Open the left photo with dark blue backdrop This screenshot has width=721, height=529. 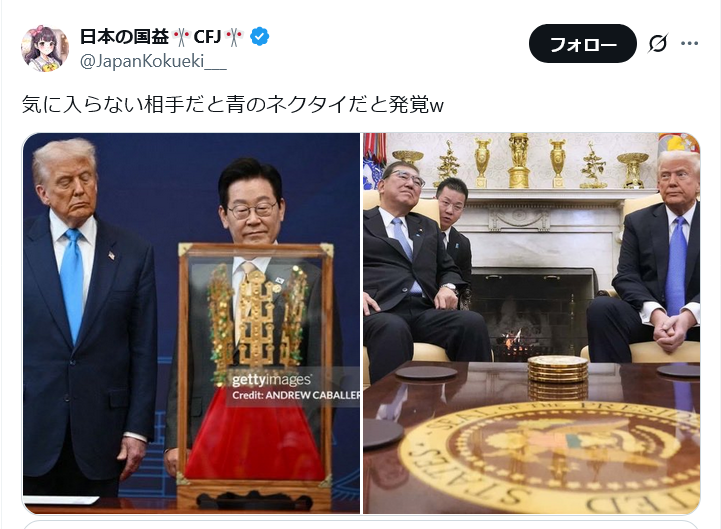pyautogui.click(x=191, y=323)
